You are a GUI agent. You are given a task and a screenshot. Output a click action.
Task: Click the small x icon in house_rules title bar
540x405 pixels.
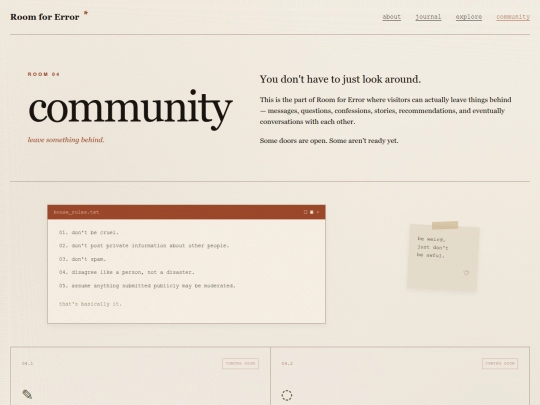pos(318,212)
